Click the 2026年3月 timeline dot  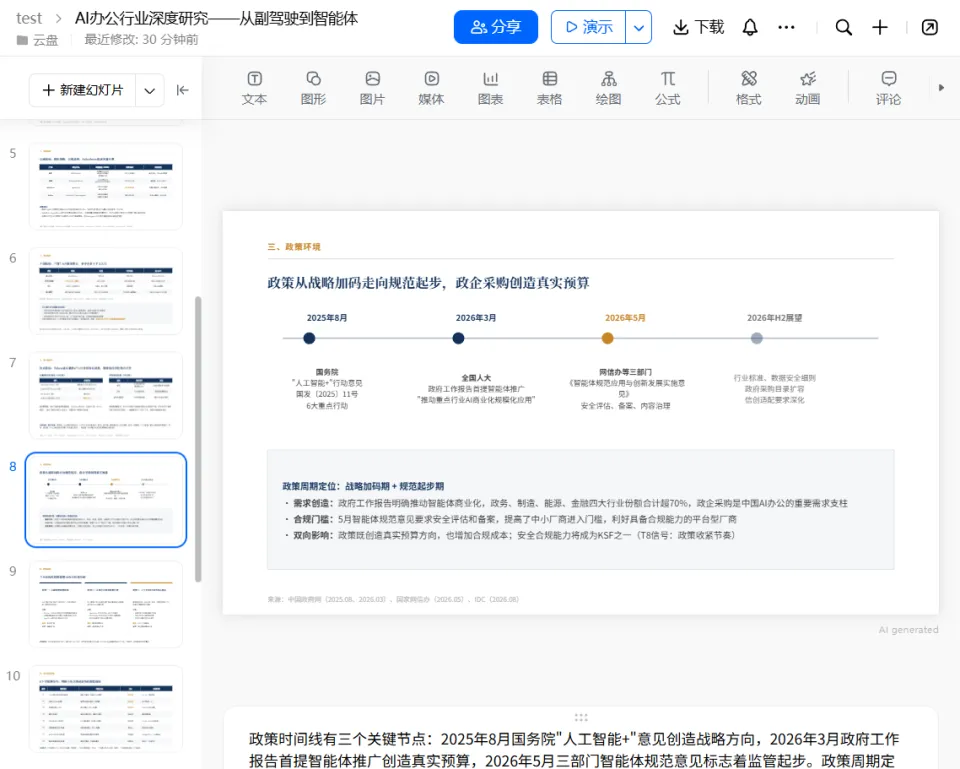tap(458, 338)
